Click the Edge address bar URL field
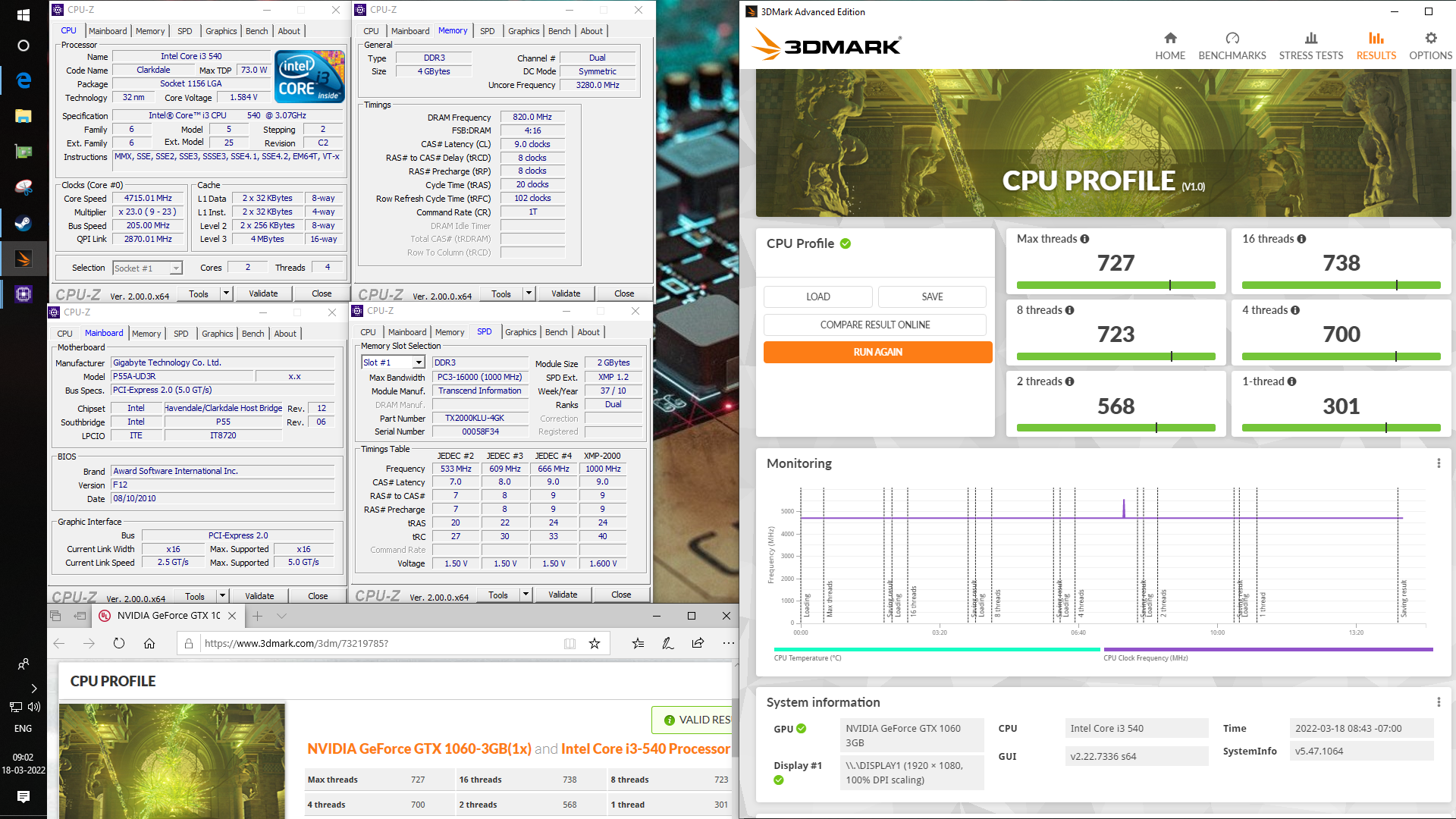This screenshot has width=1456, height=819. [379, 643]
